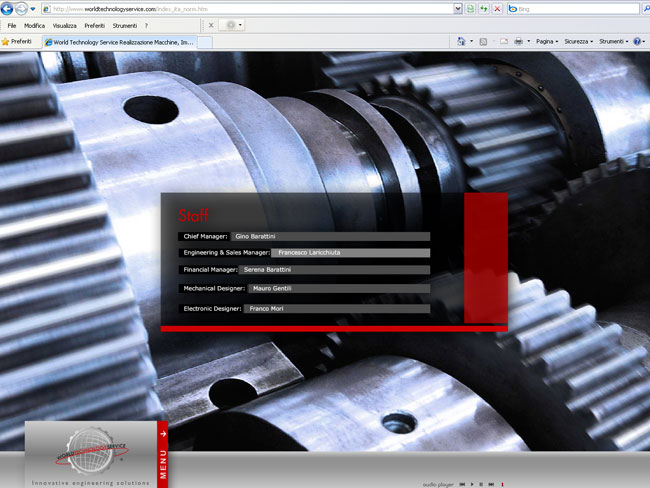Open the Sicurezza dropdown menu
Image resolution: width=650 pixels, height=488 pixels.
pos(579,41)
